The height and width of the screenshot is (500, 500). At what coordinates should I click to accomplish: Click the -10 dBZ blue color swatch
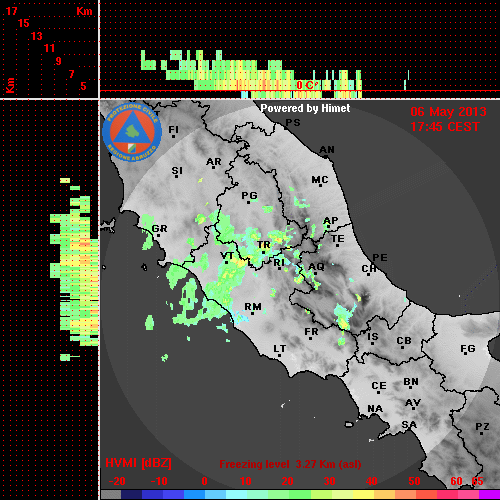coord(153,494)
